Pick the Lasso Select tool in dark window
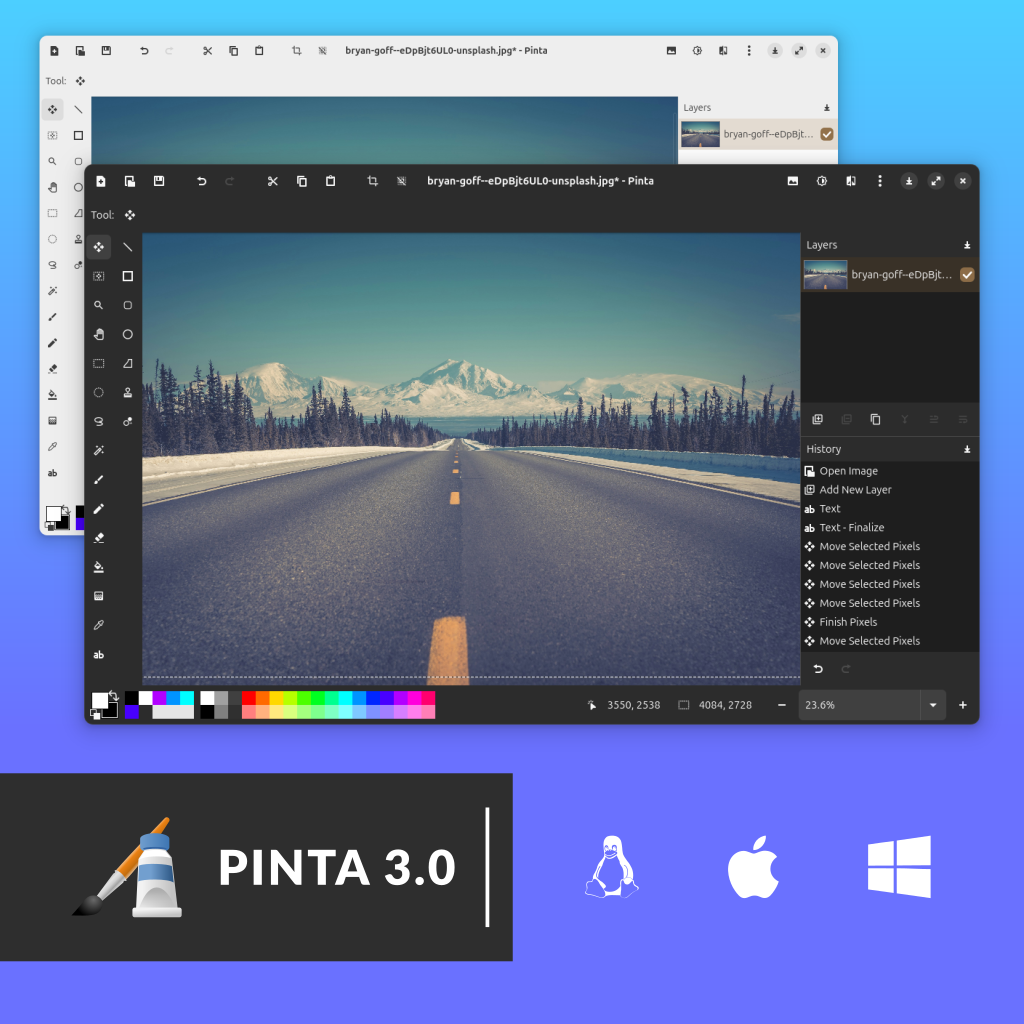 coord(99,421)
